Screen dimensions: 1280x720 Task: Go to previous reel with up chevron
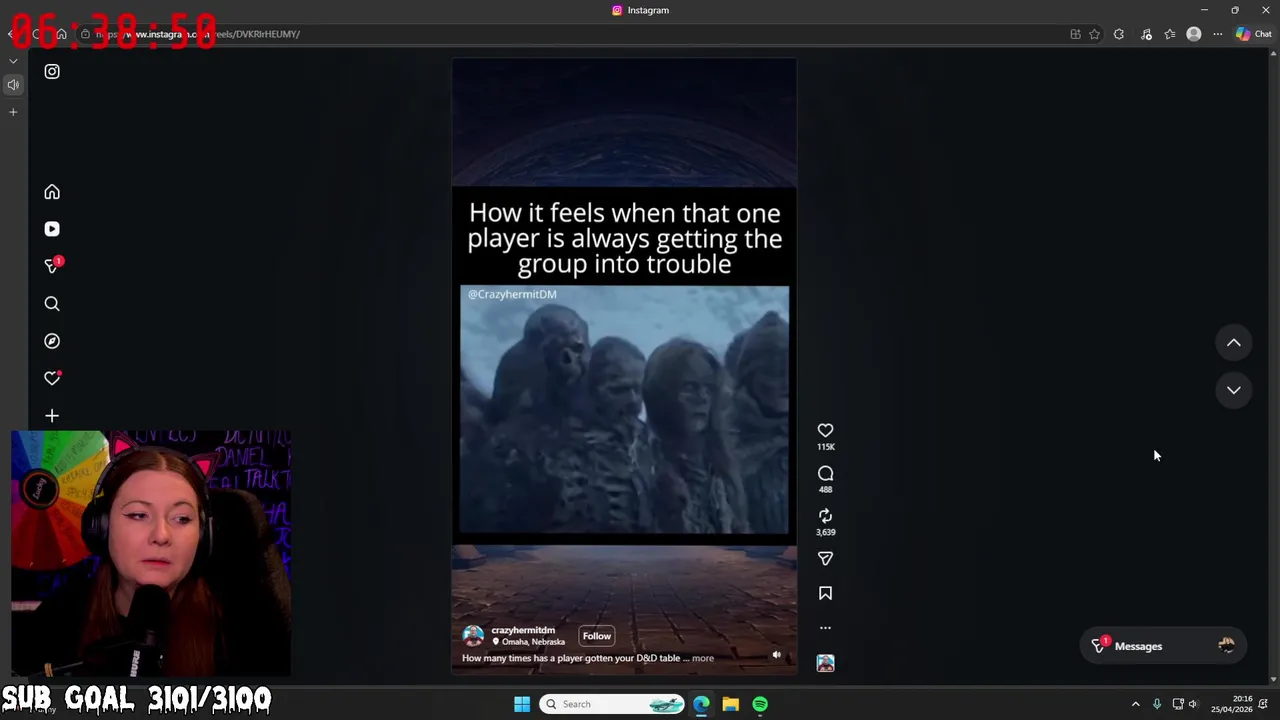(1234, 343)
